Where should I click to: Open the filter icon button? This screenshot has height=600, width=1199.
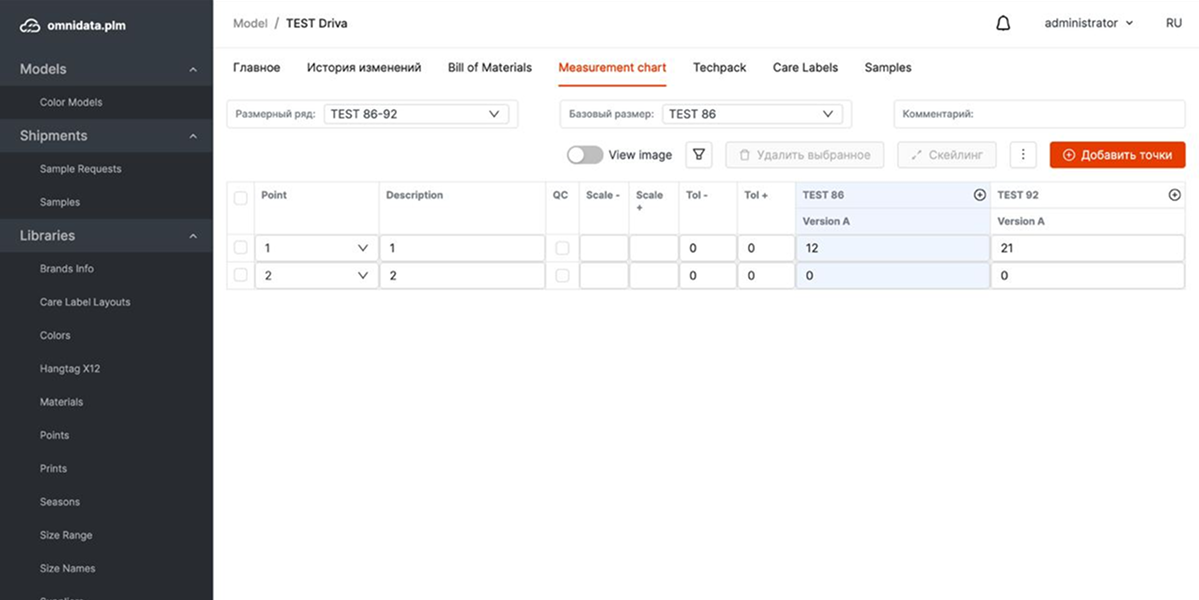click(698, 155)
